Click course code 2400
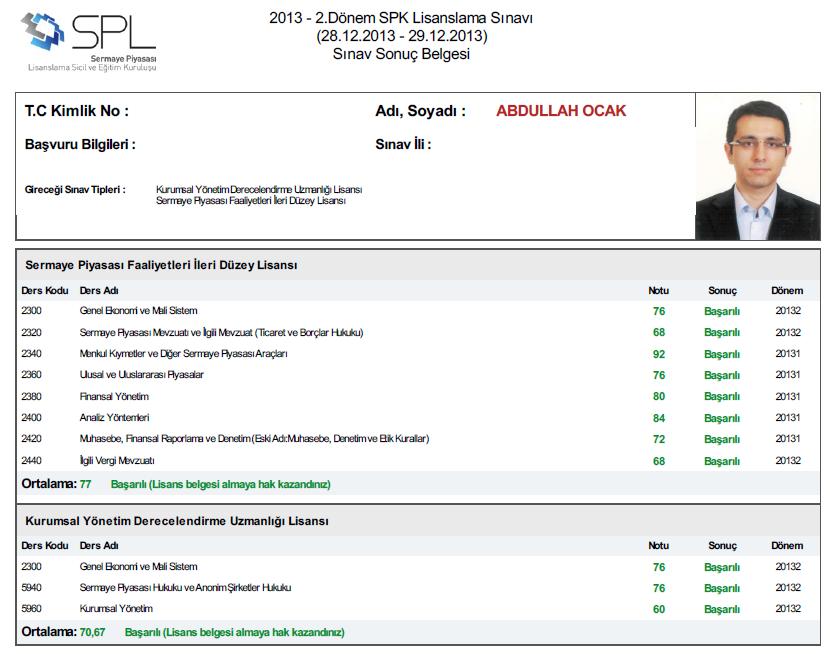The width and height of the screenshot is (830, 654). point(31,417)
